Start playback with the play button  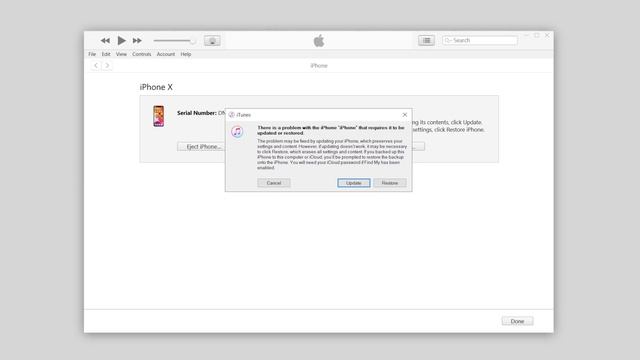click(121, 40)
